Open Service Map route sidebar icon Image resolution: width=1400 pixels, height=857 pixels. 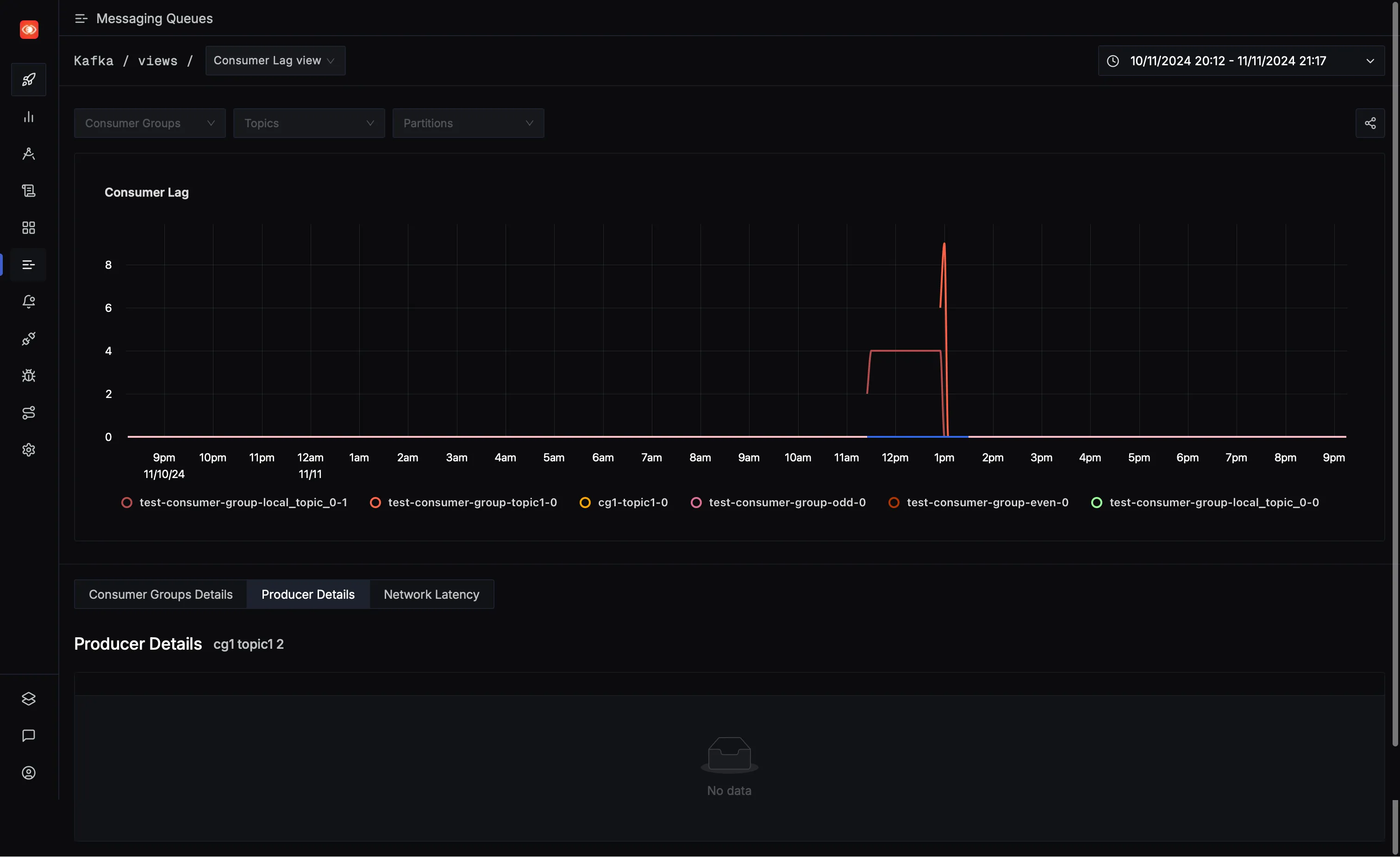[28, 413]
